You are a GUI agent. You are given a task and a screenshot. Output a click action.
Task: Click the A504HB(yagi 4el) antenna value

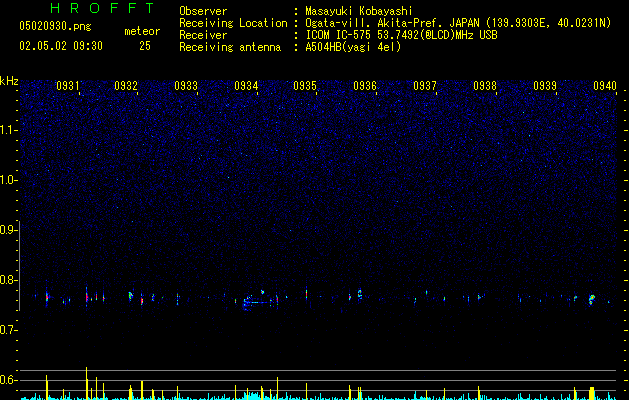coord(353,47)
